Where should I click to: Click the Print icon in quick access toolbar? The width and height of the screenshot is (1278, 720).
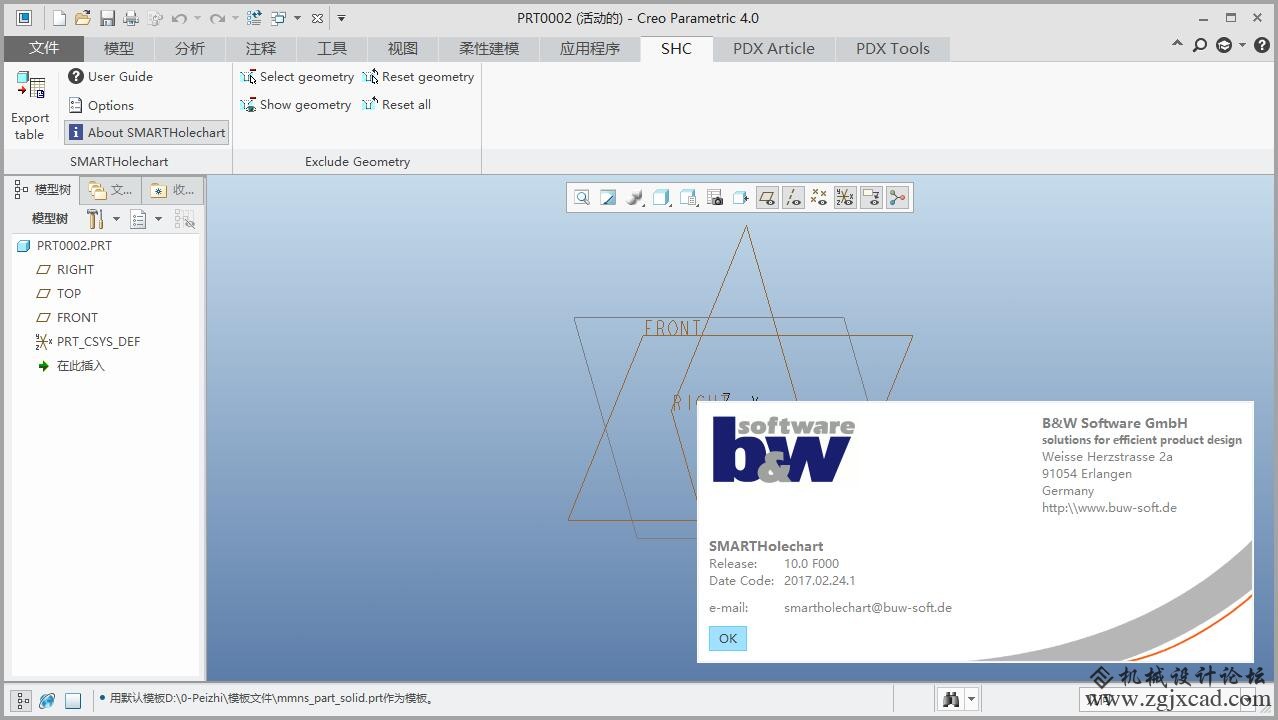[131, 18]
